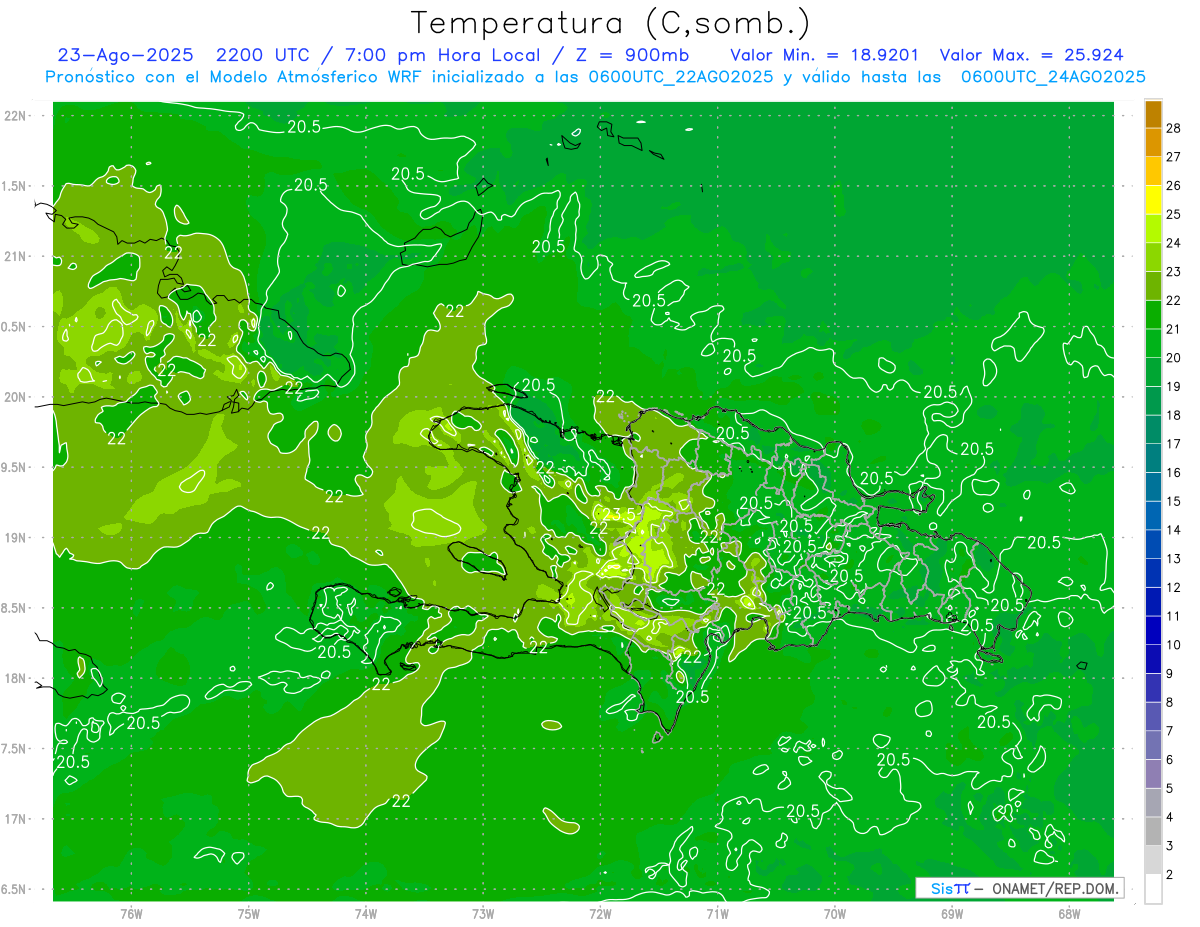Click the 74W longitude axis label
The height and width of the screenshot is (927, 1200).
click(x=366, y=915)
